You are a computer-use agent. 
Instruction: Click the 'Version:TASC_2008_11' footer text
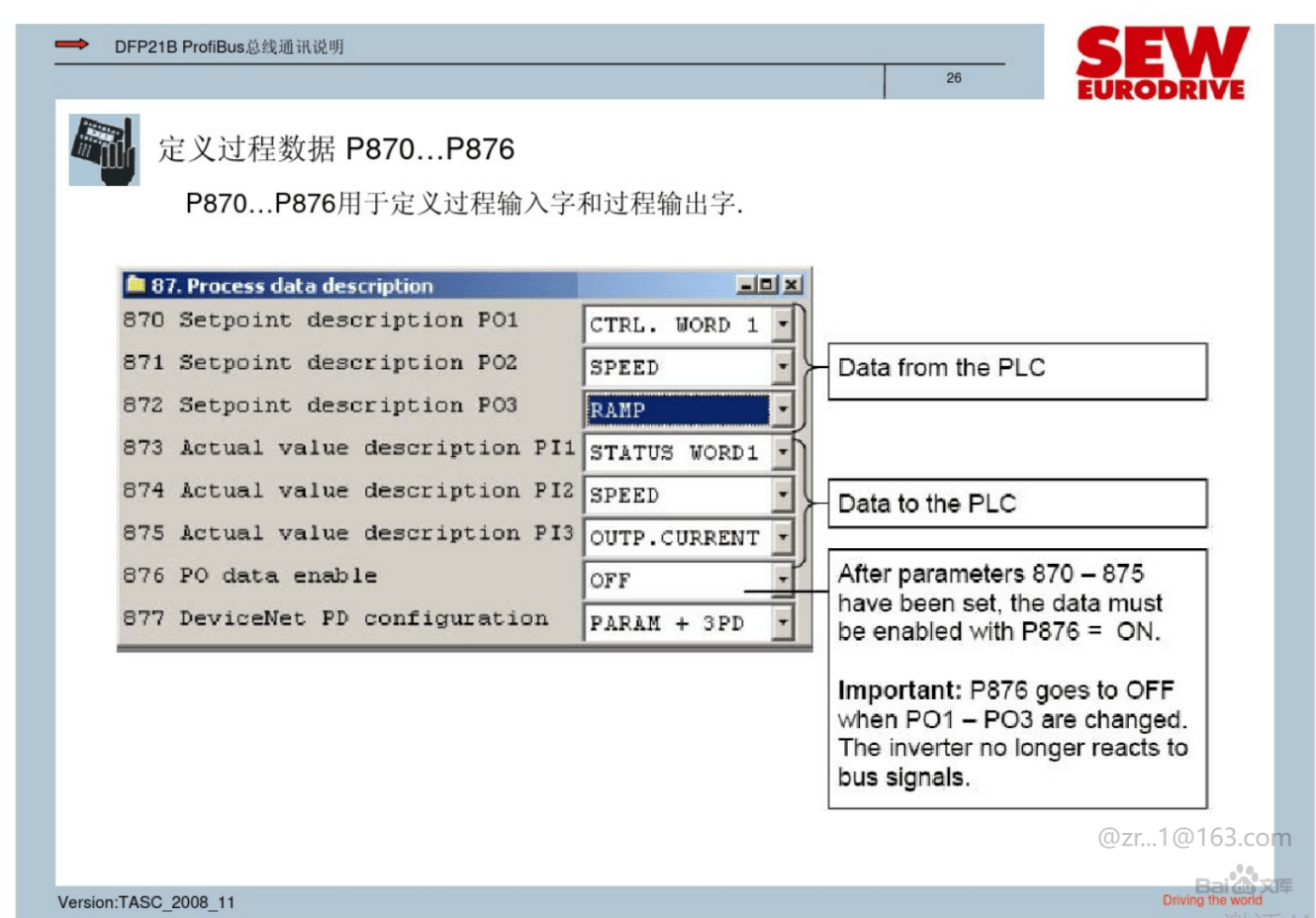coord(146,902)
